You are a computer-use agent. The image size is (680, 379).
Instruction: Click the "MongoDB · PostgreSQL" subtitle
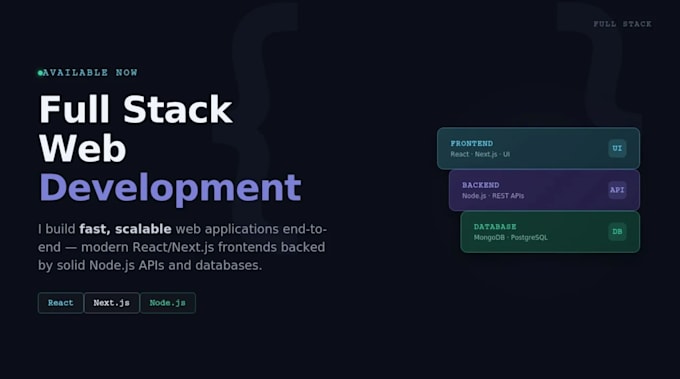click(x=510, y=237)
